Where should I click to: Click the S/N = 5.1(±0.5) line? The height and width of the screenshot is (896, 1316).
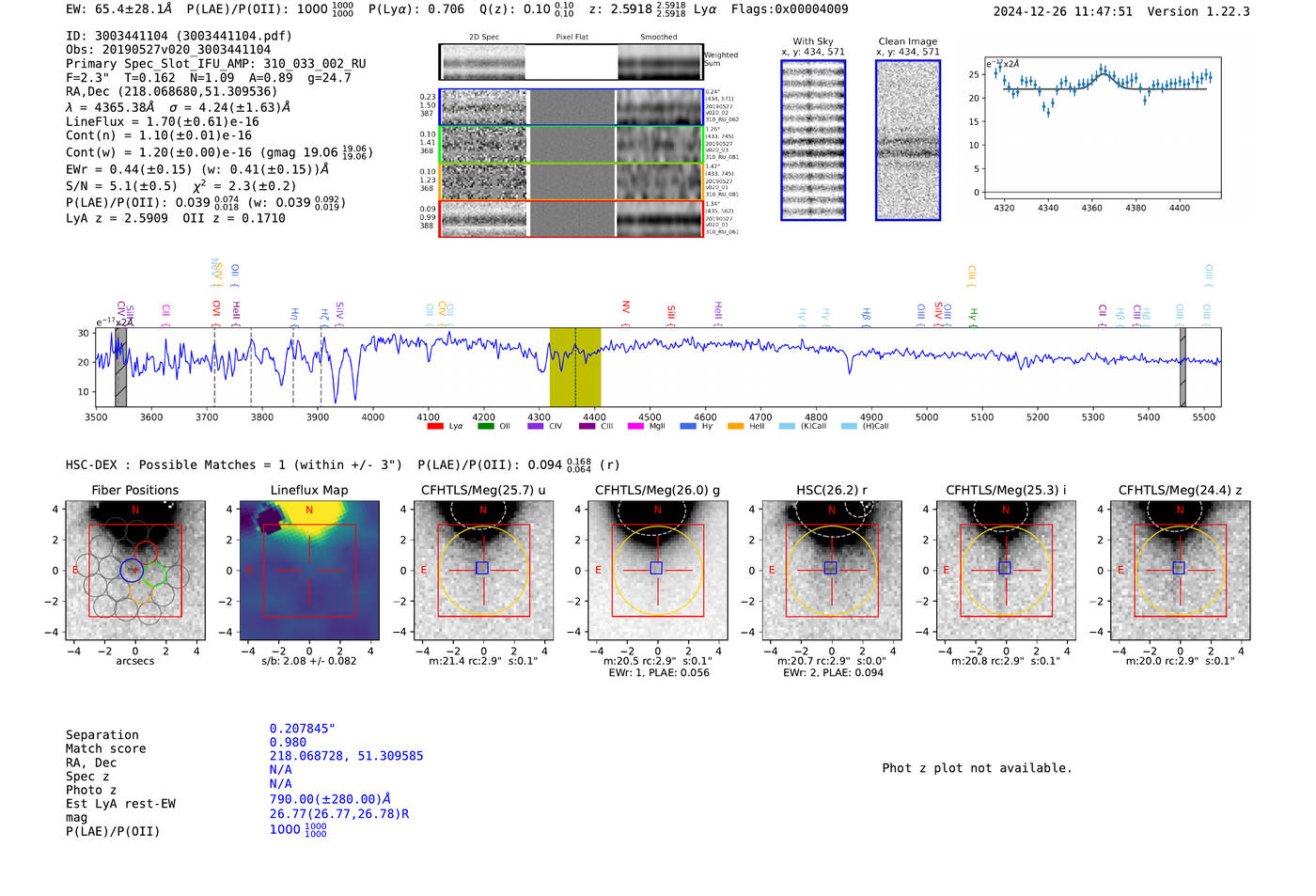pyautogui.click(x=180, y=186)
